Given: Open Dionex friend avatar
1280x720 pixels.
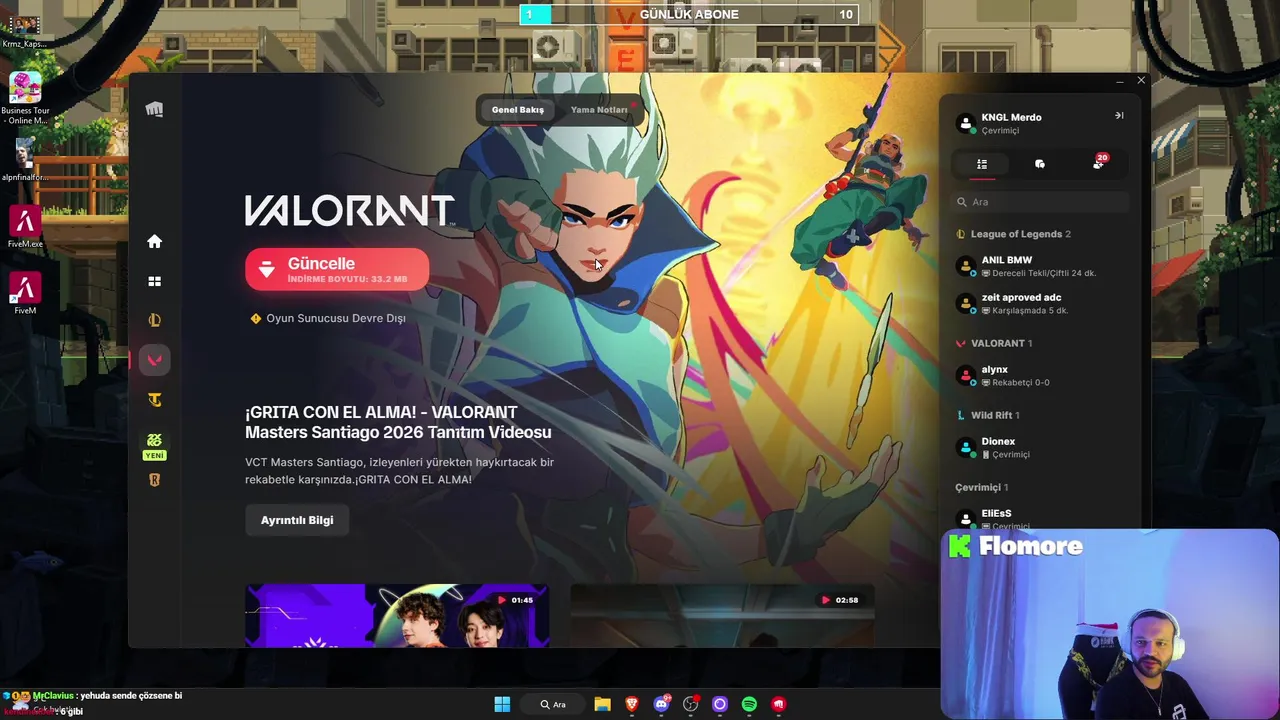Looking at the screenshot, I should (x=966, y=447).
